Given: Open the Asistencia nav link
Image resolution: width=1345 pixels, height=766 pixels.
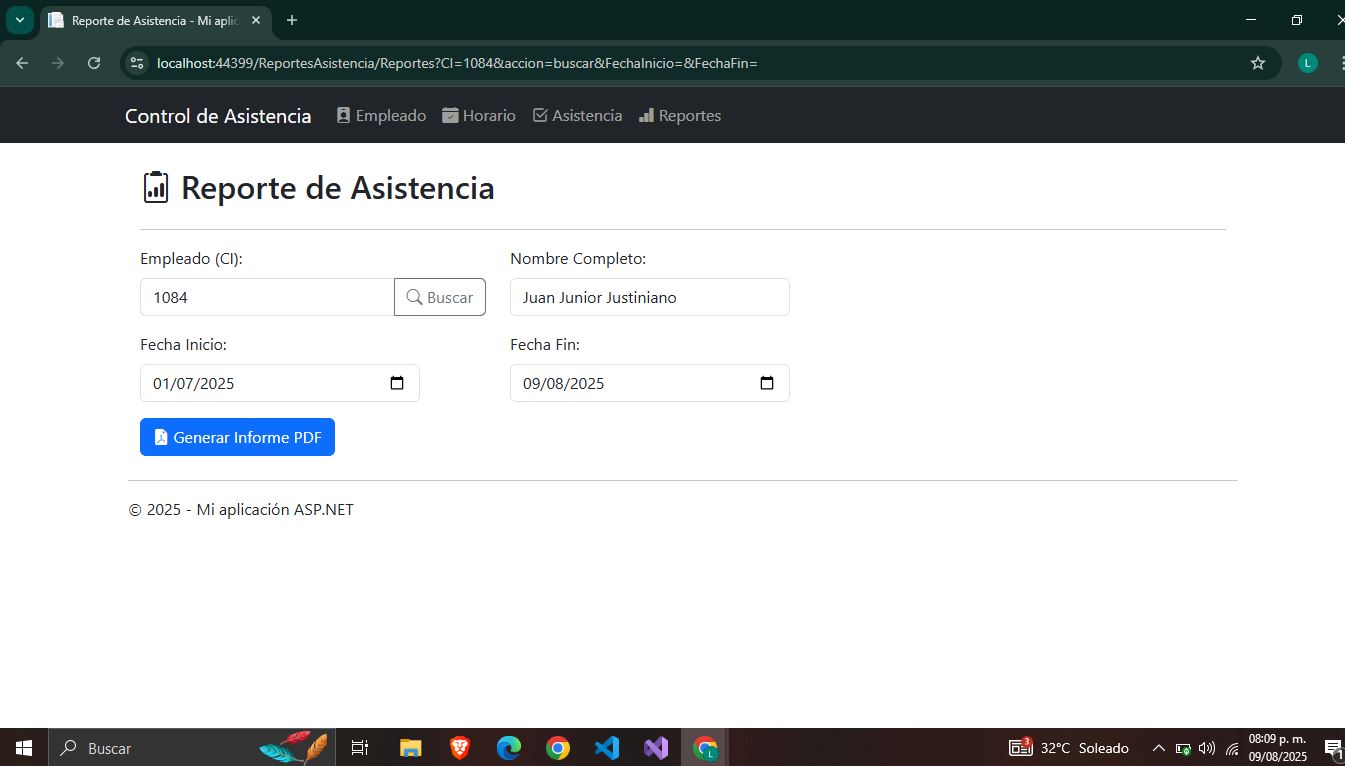Looking at the screenshot, I should click(577, 116).
